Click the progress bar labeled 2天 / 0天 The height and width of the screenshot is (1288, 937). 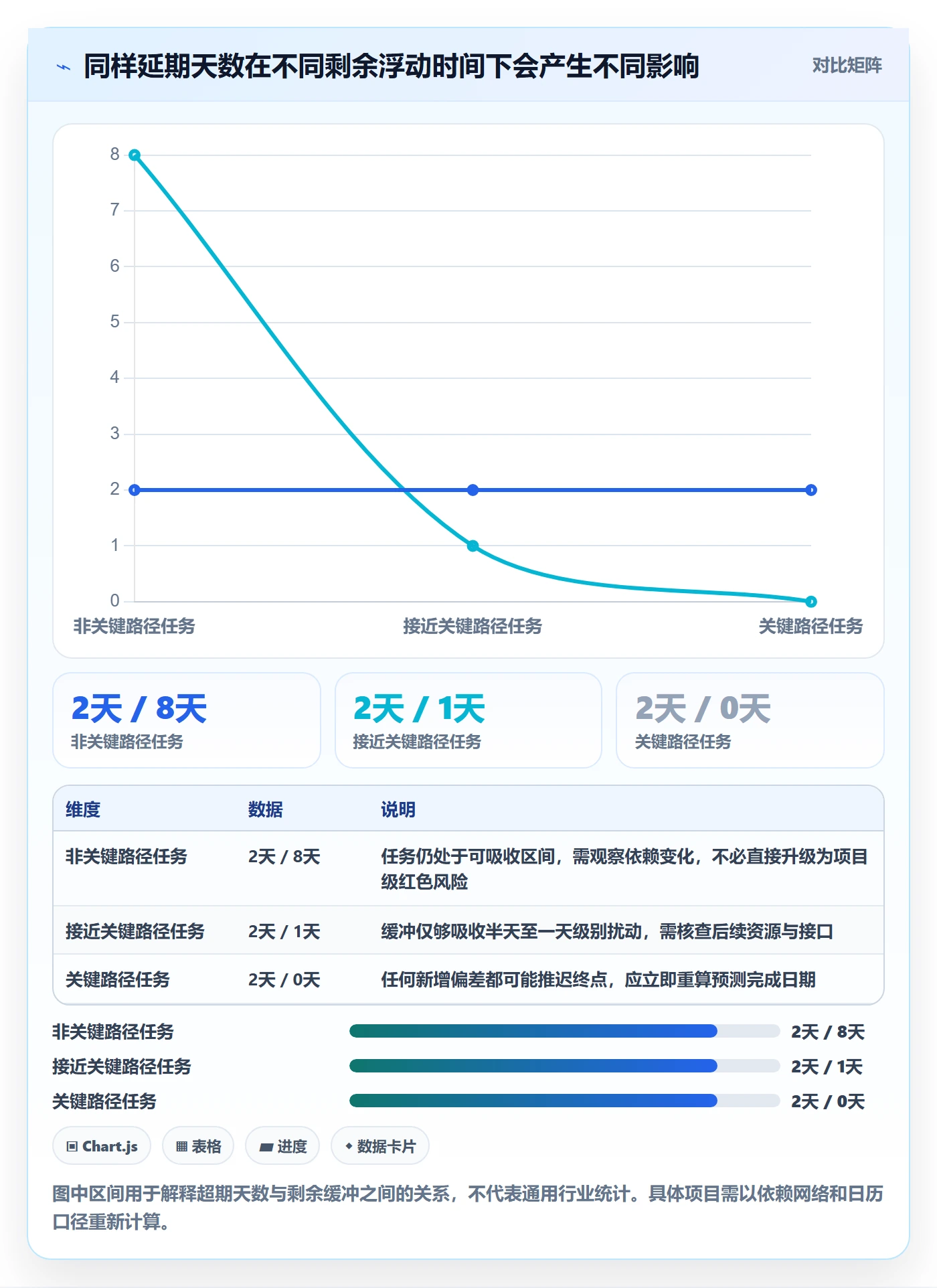click(564, 1101)
